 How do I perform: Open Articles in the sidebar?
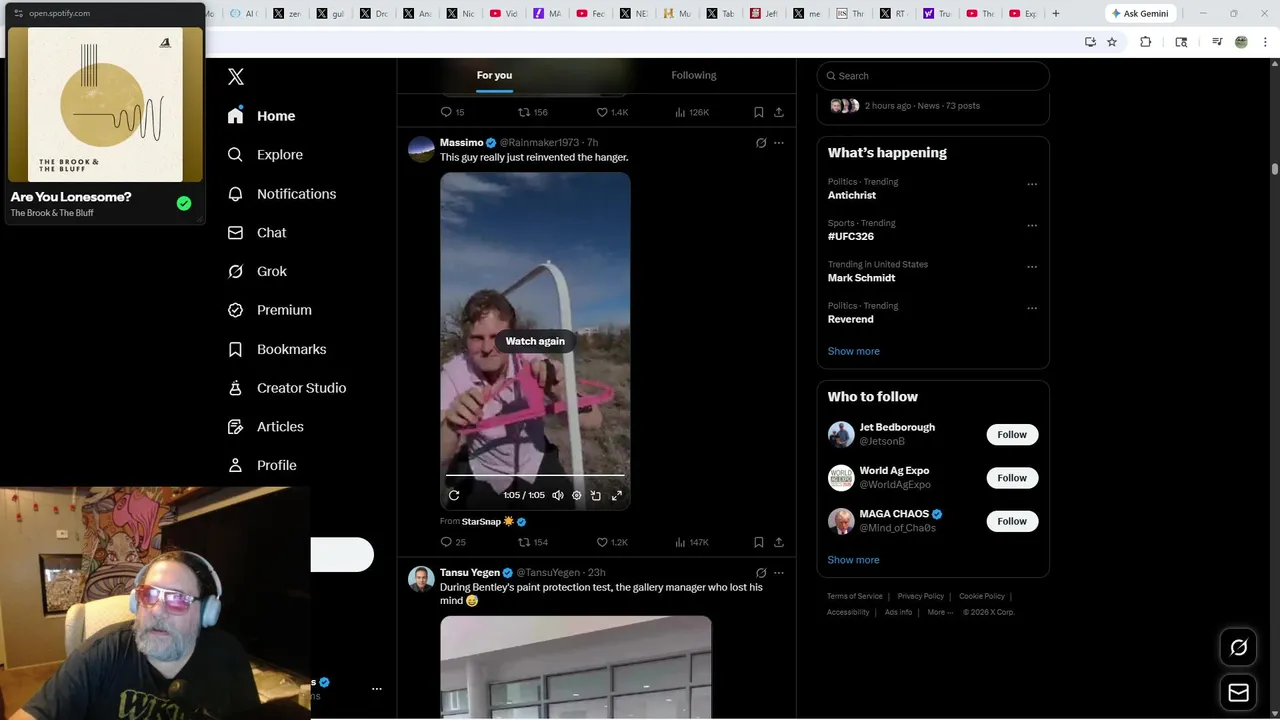tap(265, 427)
